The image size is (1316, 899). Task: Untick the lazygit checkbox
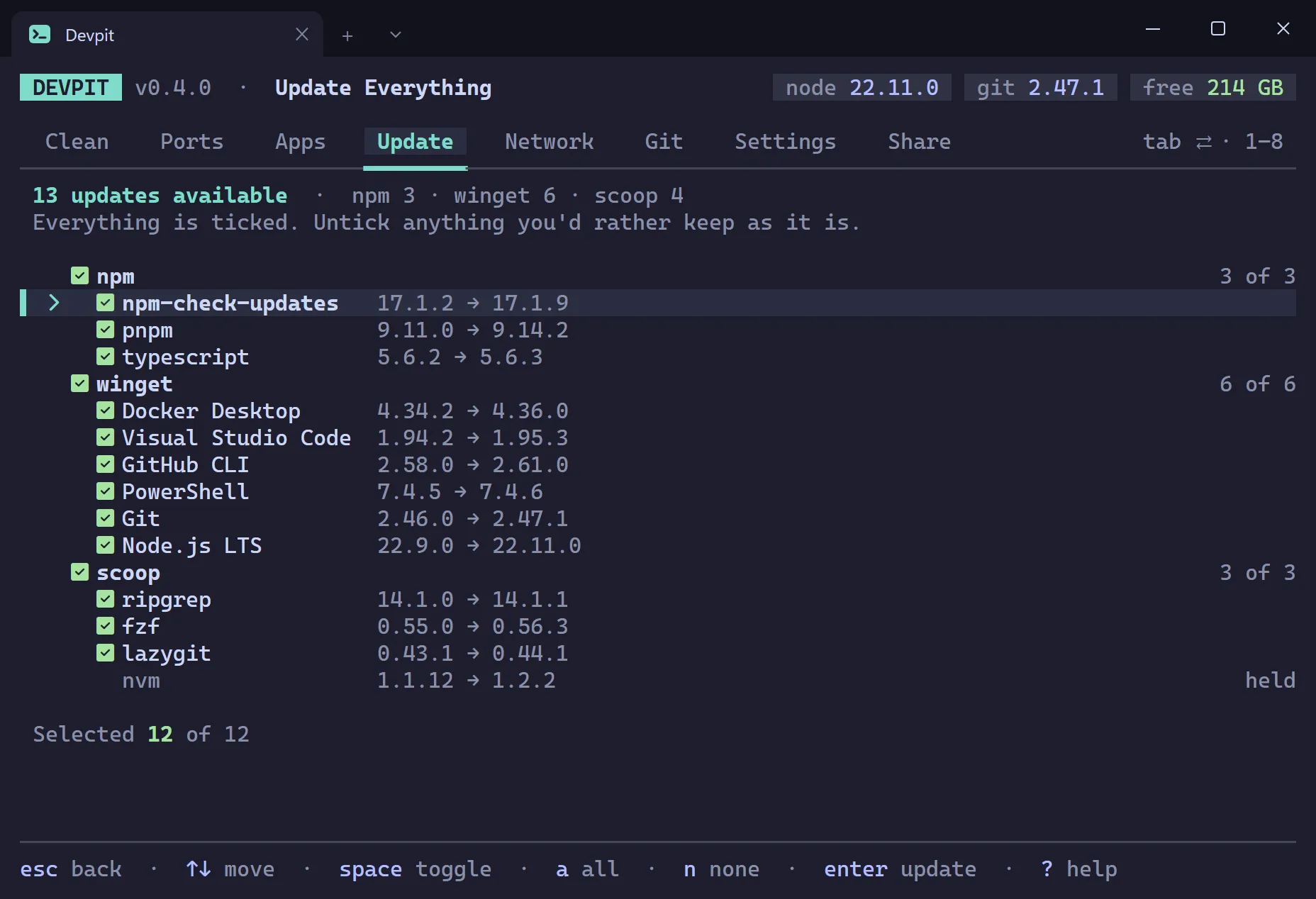(x=106, y=653)
